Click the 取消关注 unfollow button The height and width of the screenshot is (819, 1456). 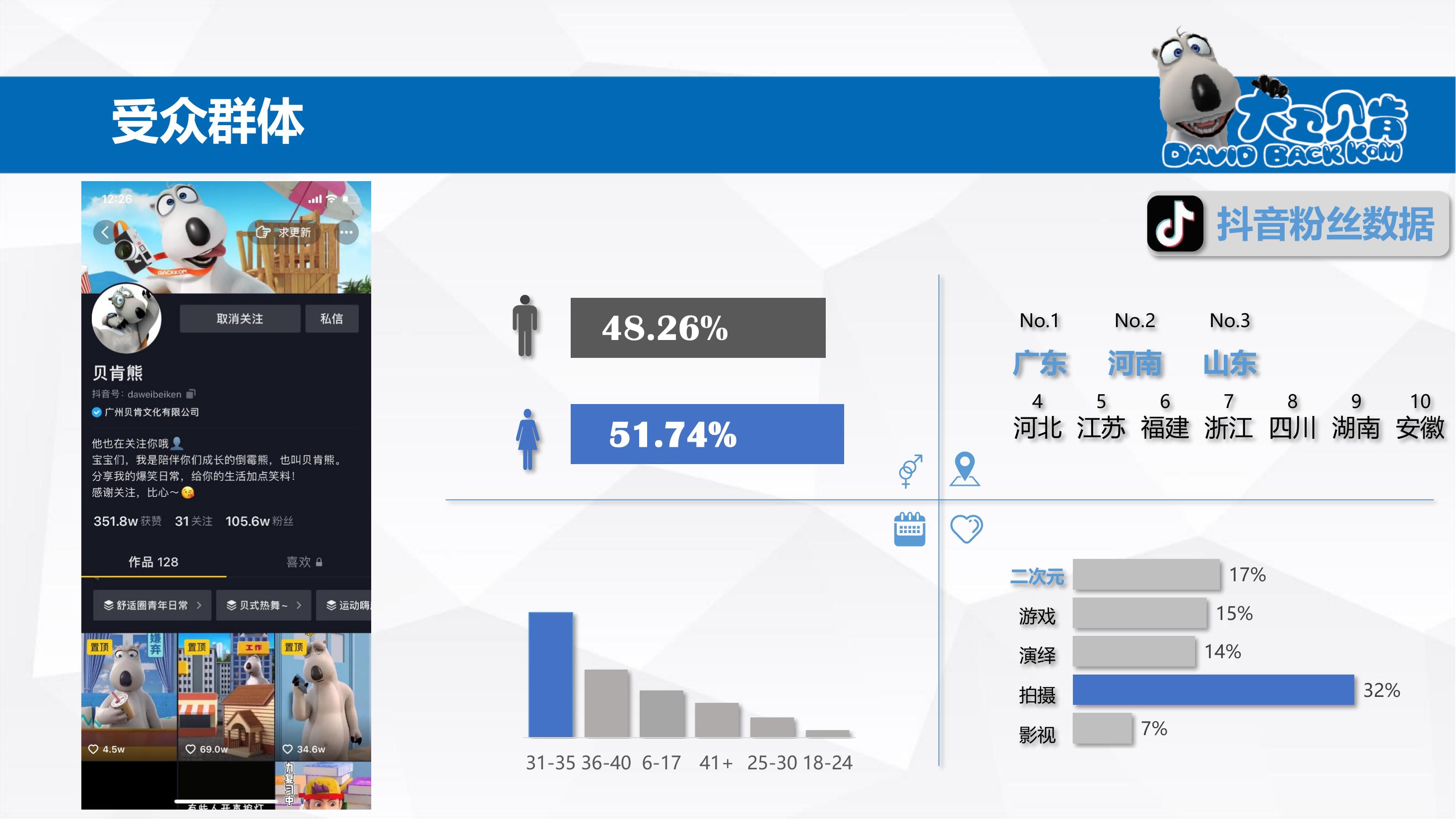(240, 319)
